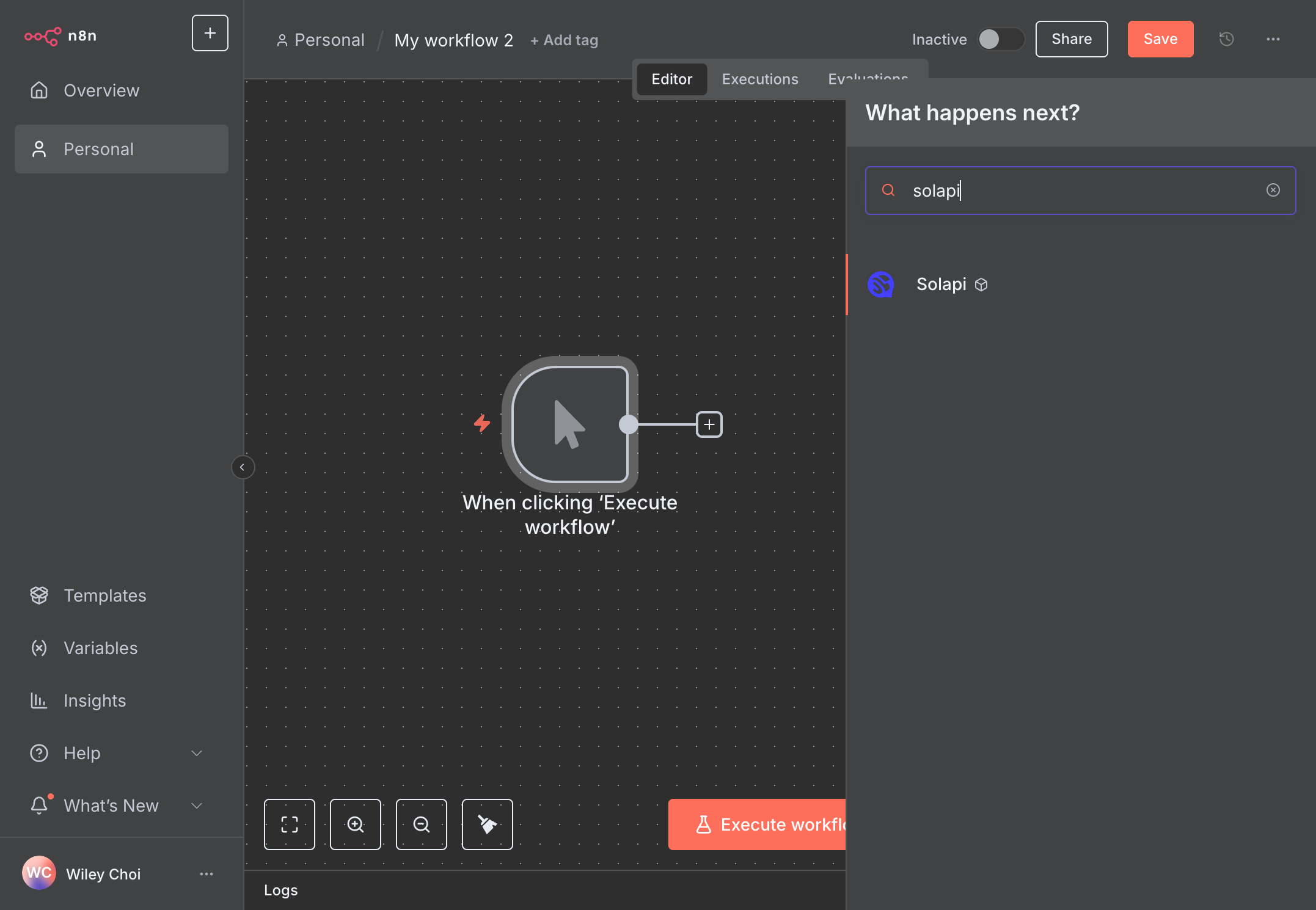Click the node label 'When clicking Execute workflow'
This screenshot has height=910, width=1316.
coord(570,515)
